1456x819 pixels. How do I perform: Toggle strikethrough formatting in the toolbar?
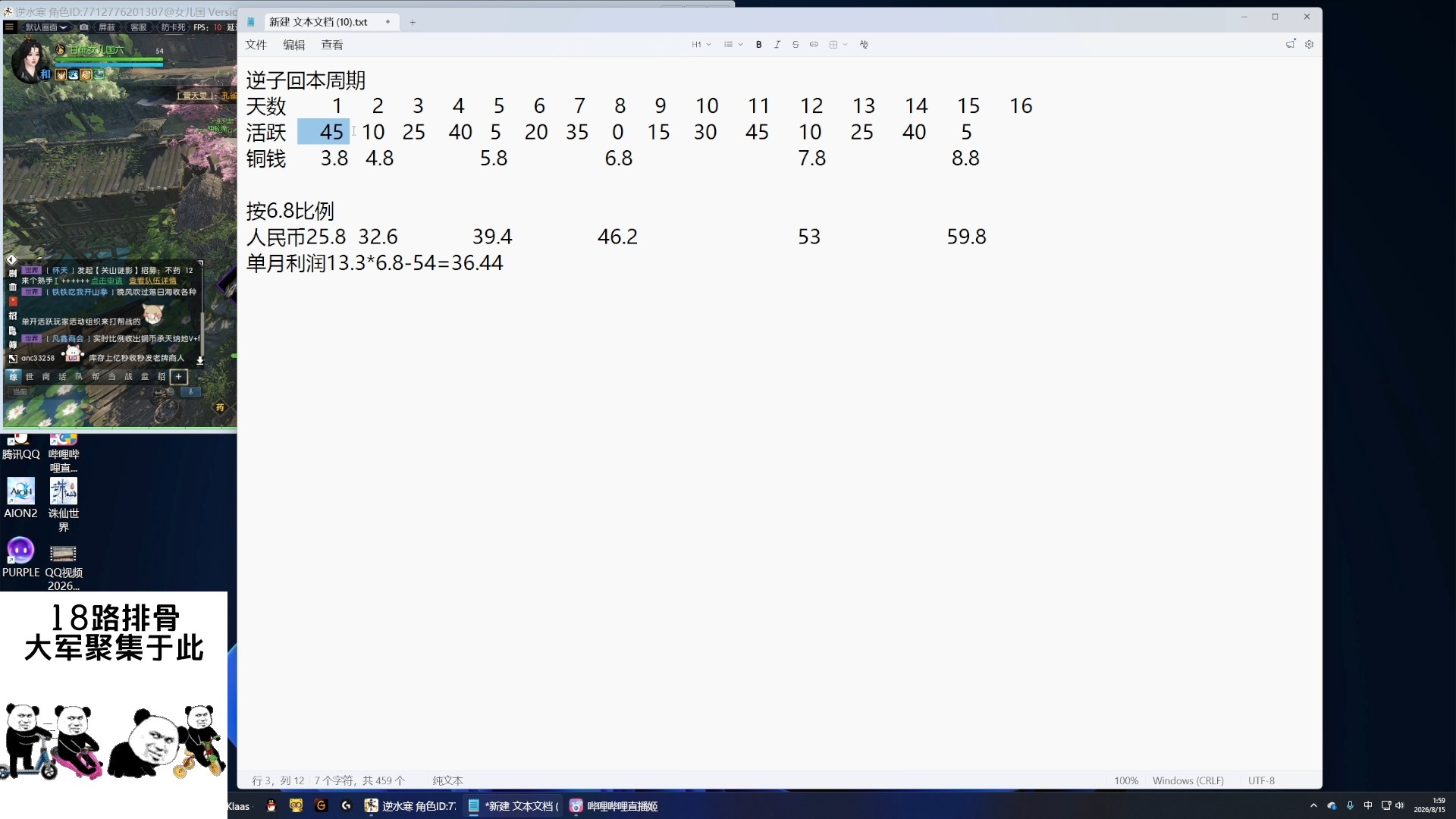tap(795, 45)
